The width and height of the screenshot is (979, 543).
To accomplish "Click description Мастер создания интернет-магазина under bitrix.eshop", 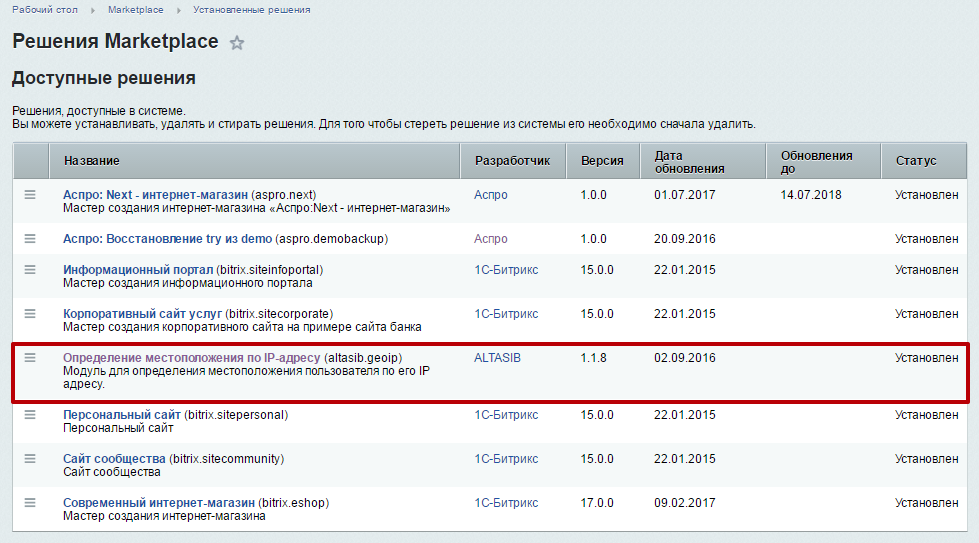I will [x=164, y=516].
